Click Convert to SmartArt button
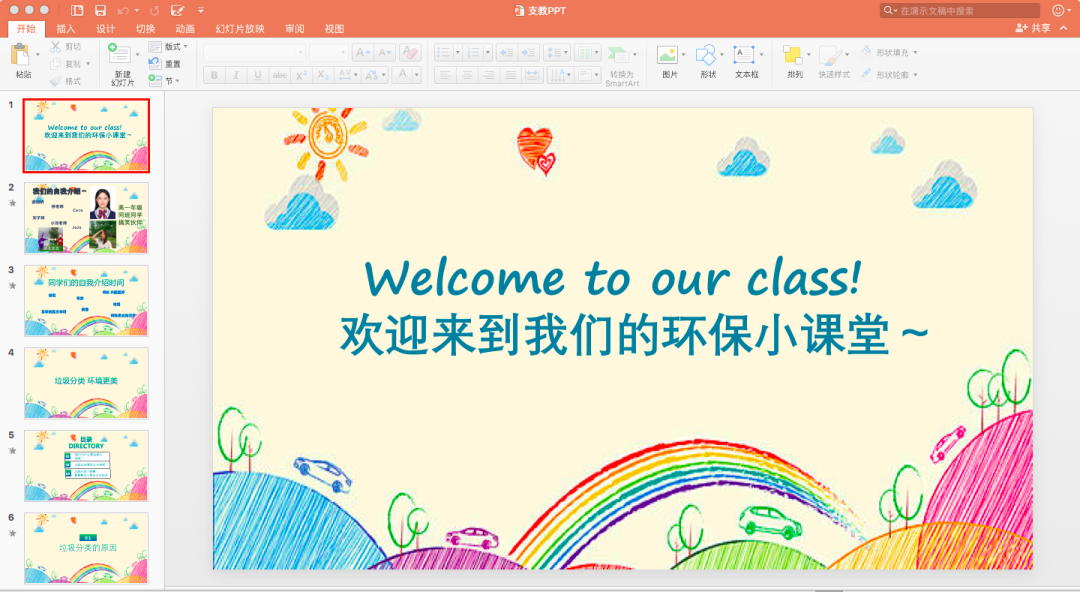Image resolution: width=1080 pixels, height=592 pixels. pyautogui.click(x=622, y=66)
